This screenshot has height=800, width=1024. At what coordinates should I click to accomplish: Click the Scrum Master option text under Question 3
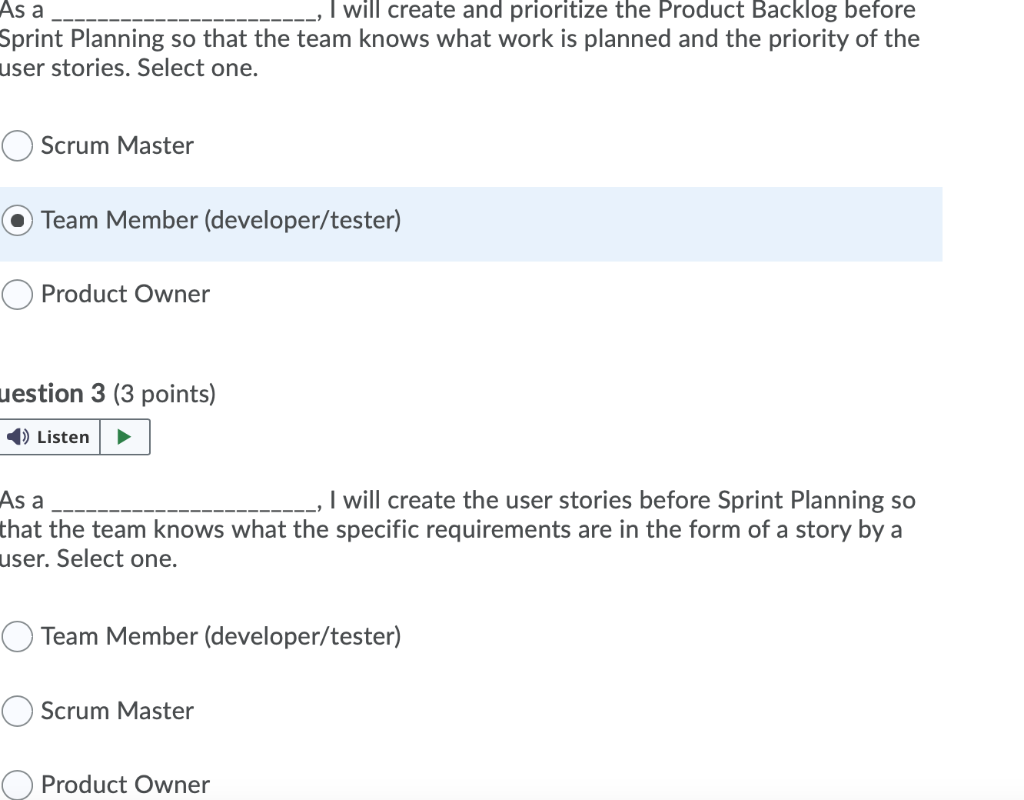click(x=116, y=710)
